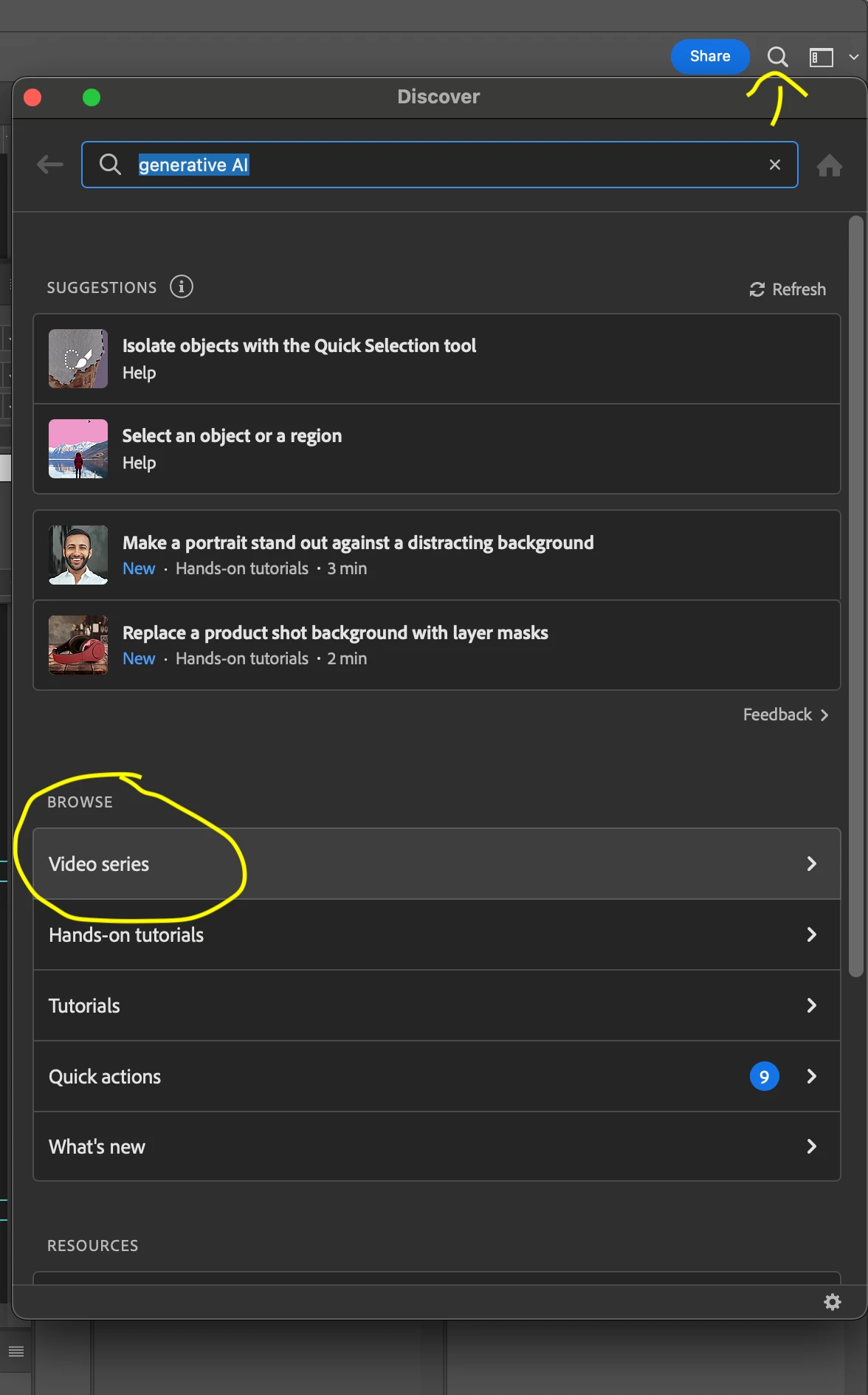Click the RESOURCES heading text
This screenshot has height=1395, width=868.
pyautogui.click(x=93, y=1246)
